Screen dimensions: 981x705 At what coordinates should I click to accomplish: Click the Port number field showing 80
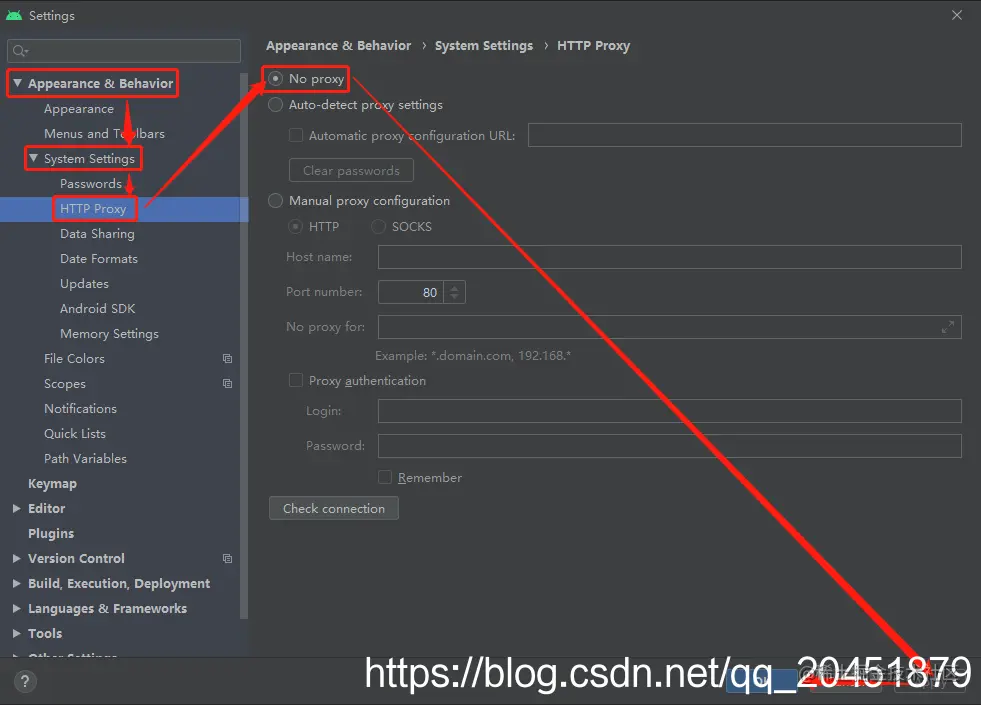(410, 292)
